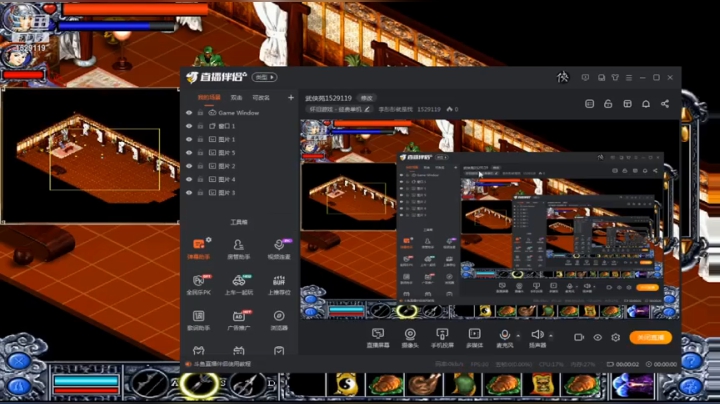This screenshot has width=720, height=404.
Task: Expand the speaker options arrow
Action: tap(551, 336)
